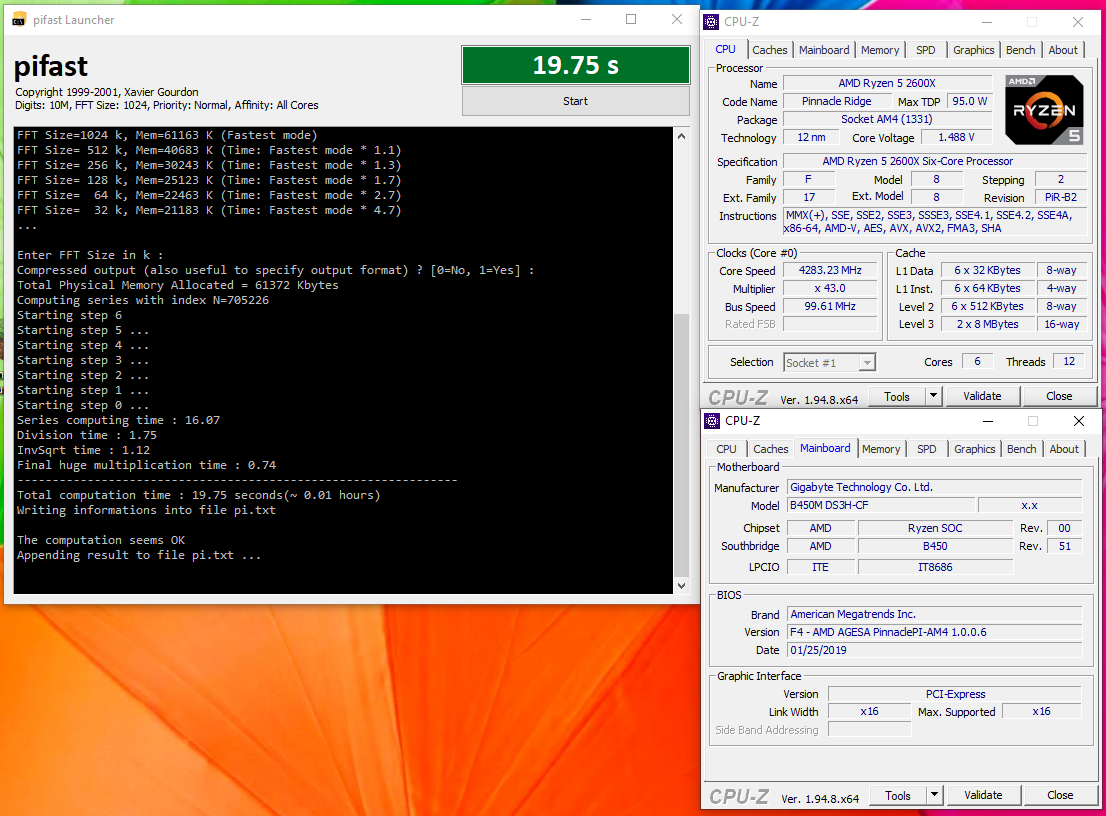
Task: Expand Tools dropdown arrow in lower CPU-Z window
Action: (x=934, y=796)
